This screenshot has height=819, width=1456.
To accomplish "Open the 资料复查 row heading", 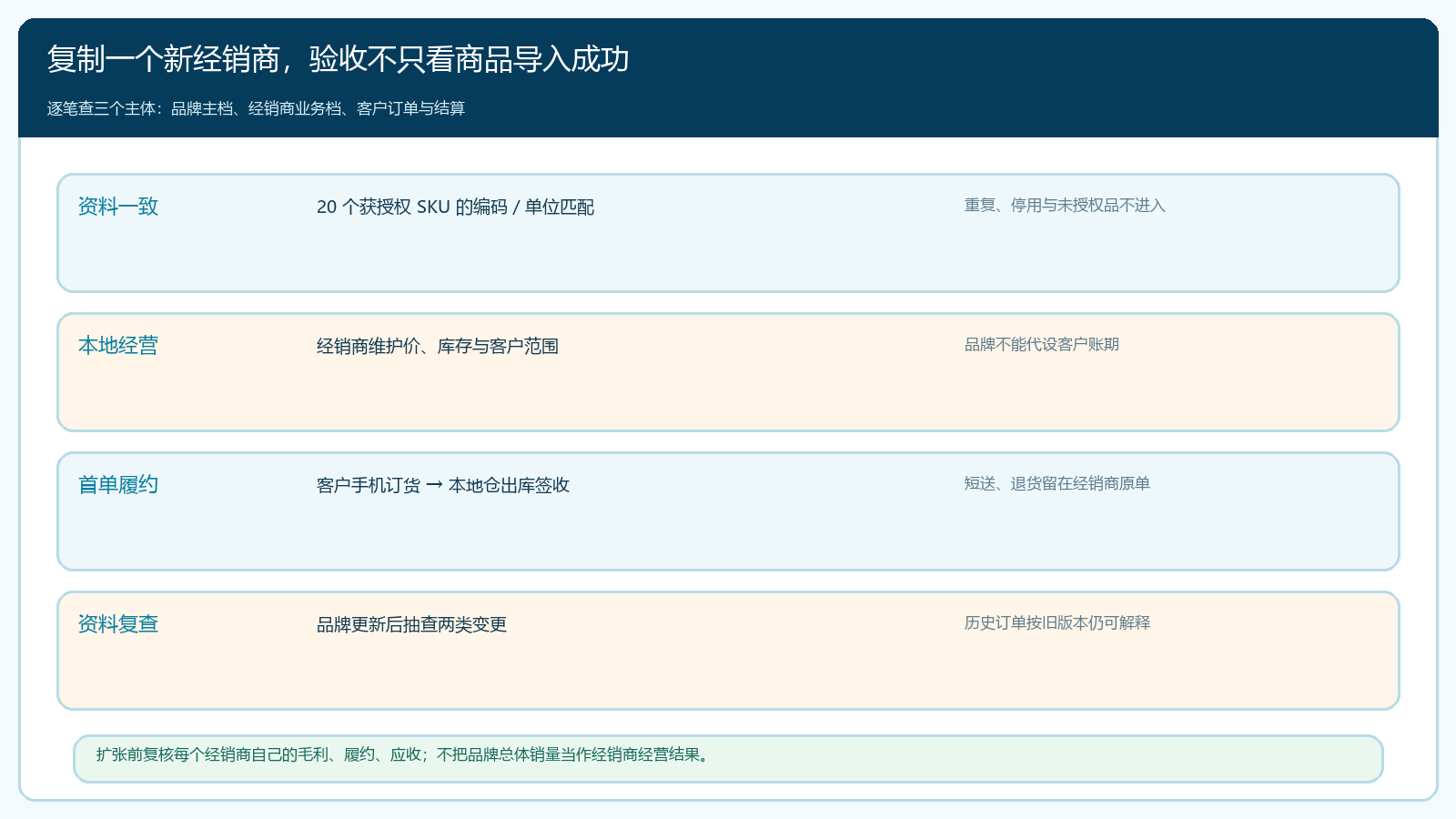I will [117, 624].
